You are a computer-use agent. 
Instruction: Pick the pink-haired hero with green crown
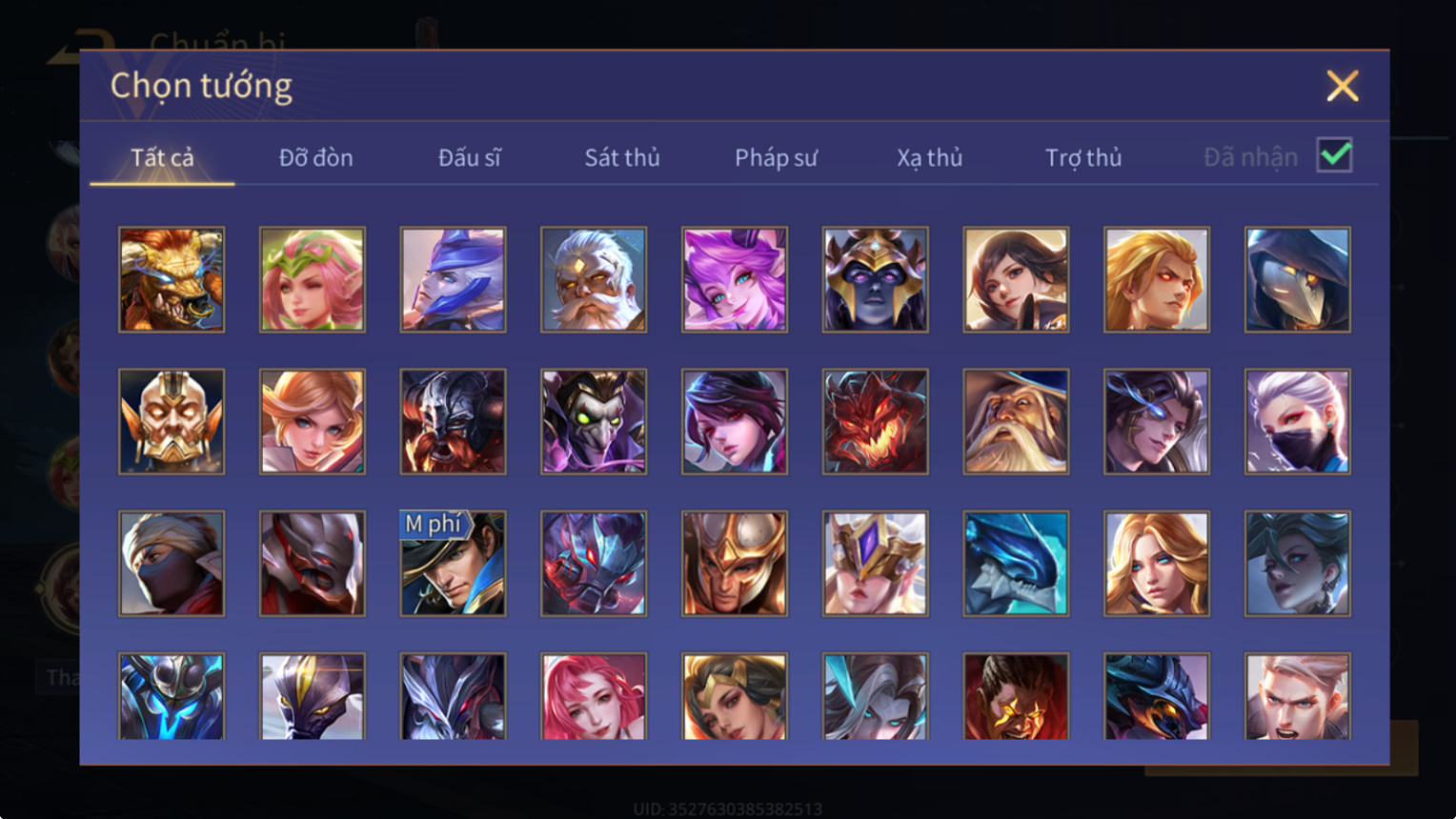point(313,279)
